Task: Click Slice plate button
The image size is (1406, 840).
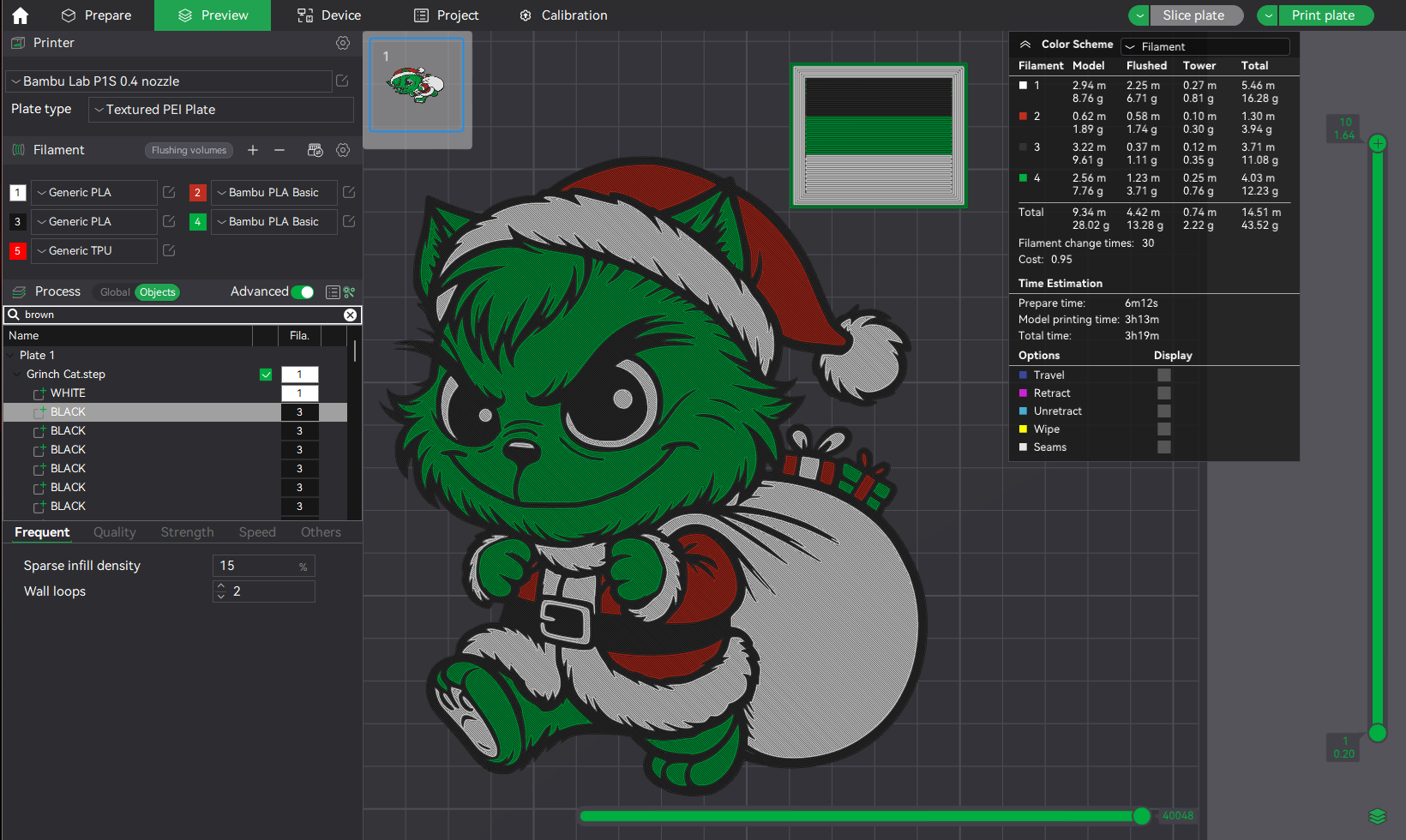Action: [x=1196, y=15]
